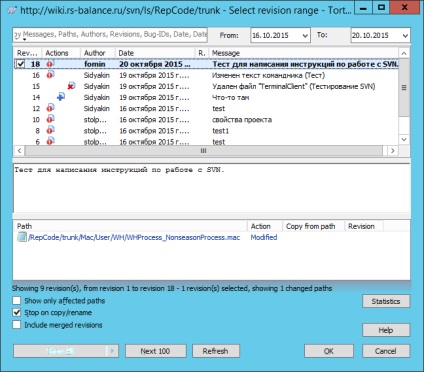Sort by the Message column header
The width and height of the screenshot is (424, 372).
[303, 53]
